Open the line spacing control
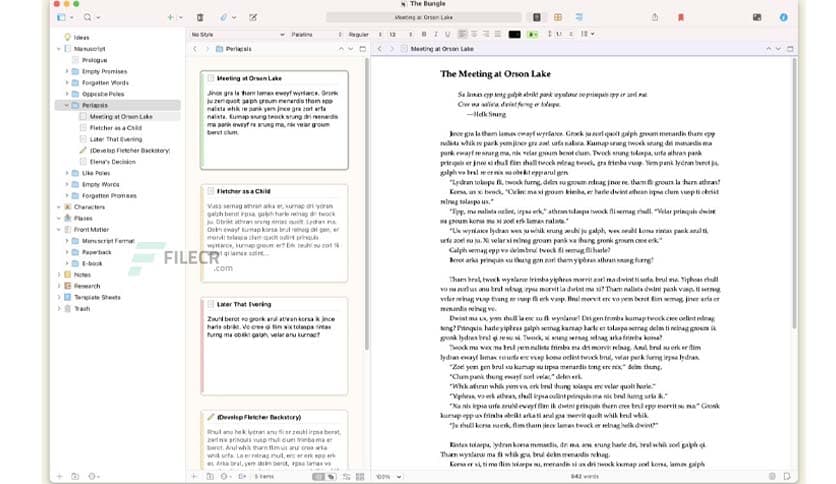 click(x=559, y=34)
